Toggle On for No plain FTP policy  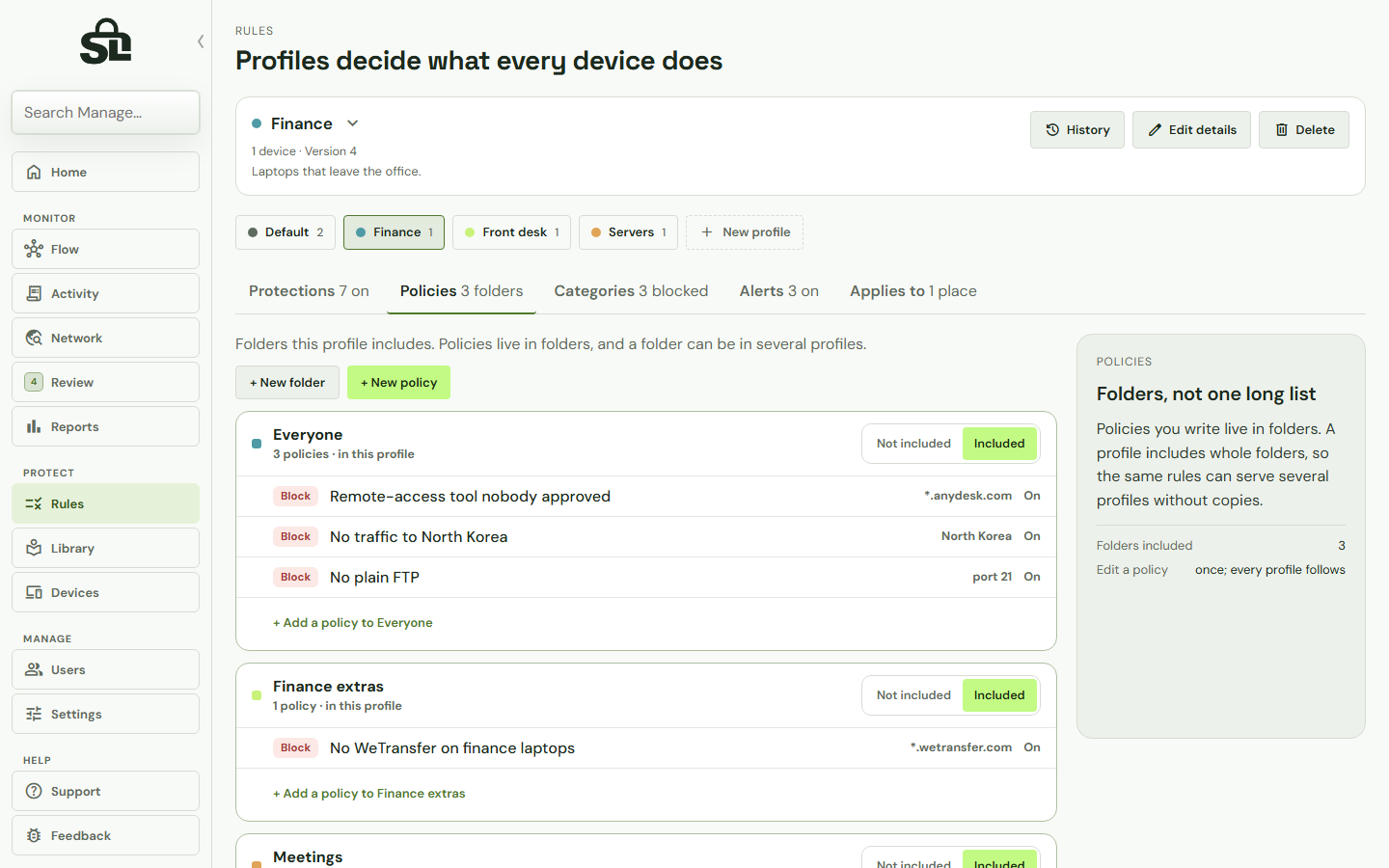(1032, 577)
